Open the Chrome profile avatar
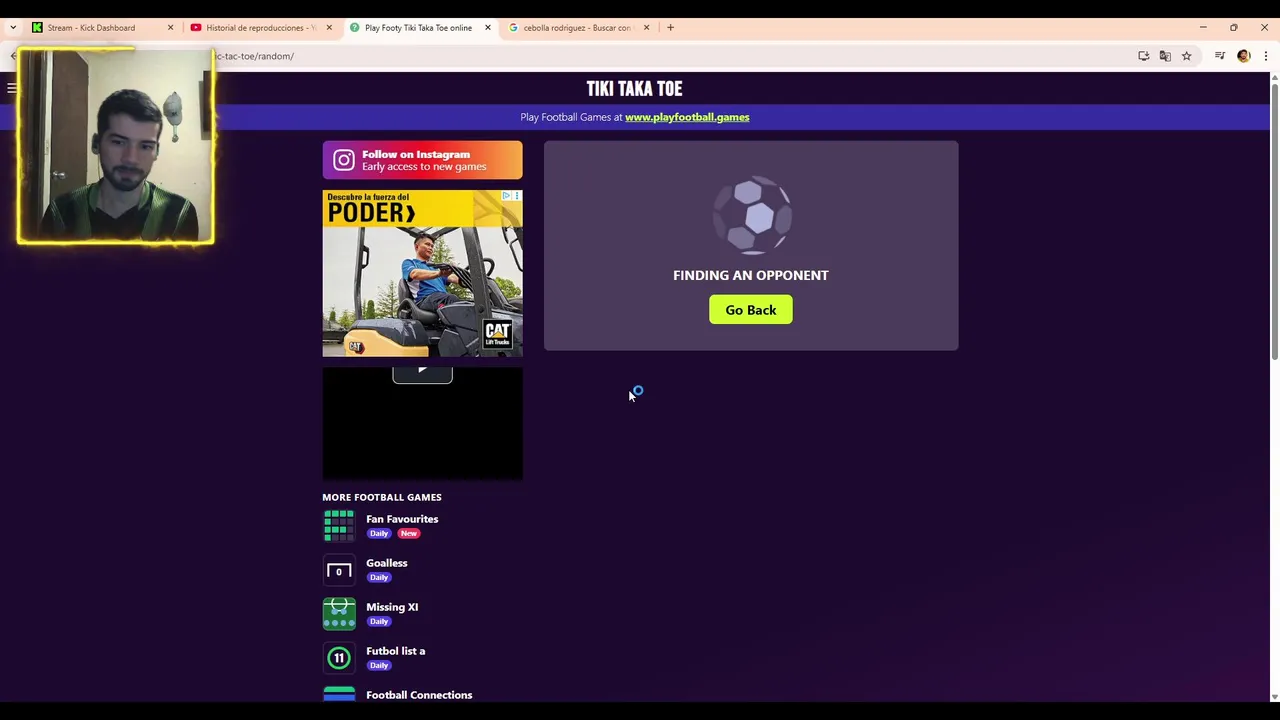Viewport: 1280px width, 720px height. pyautogui.click(x=1244, y=56)
